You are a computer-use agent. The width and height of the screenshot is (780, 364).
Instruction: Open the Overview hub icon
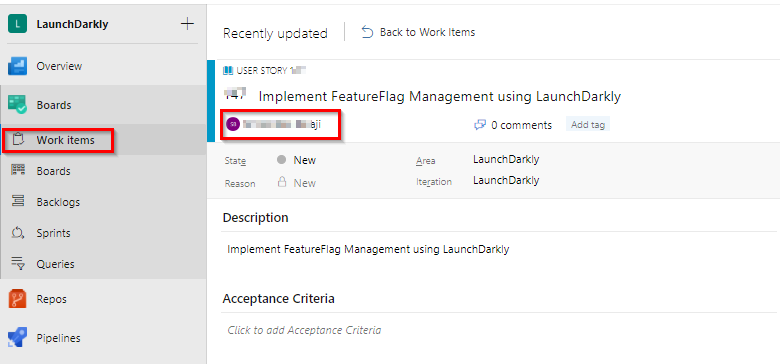coord(17,66)
